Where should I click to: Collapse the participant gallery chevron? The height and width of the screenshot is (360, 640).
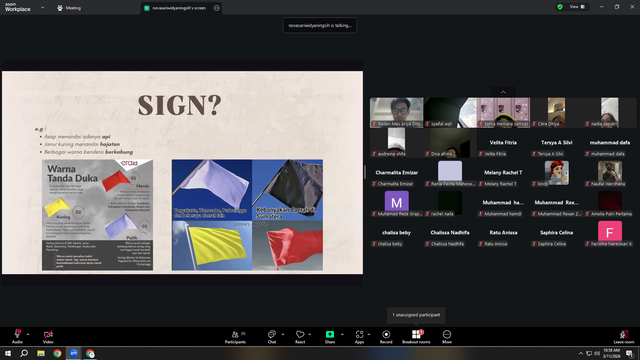pyautogui.click(x=503, y=92)
